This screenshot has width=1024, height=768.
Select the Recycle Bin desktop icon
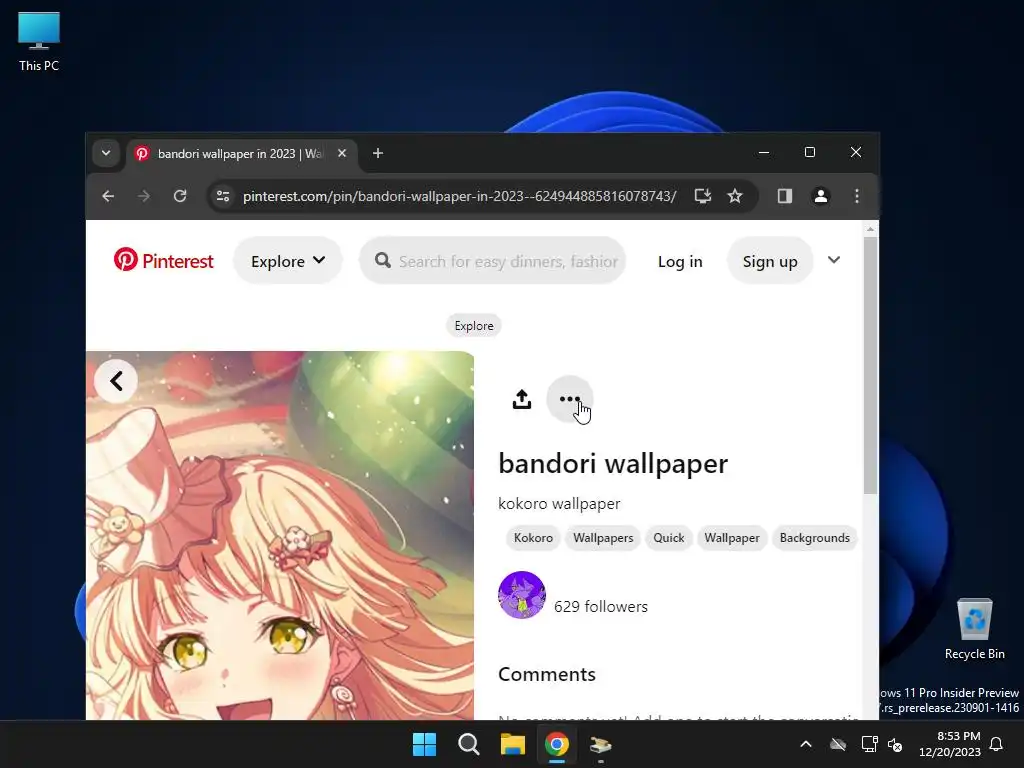click(x=974, y=629)
